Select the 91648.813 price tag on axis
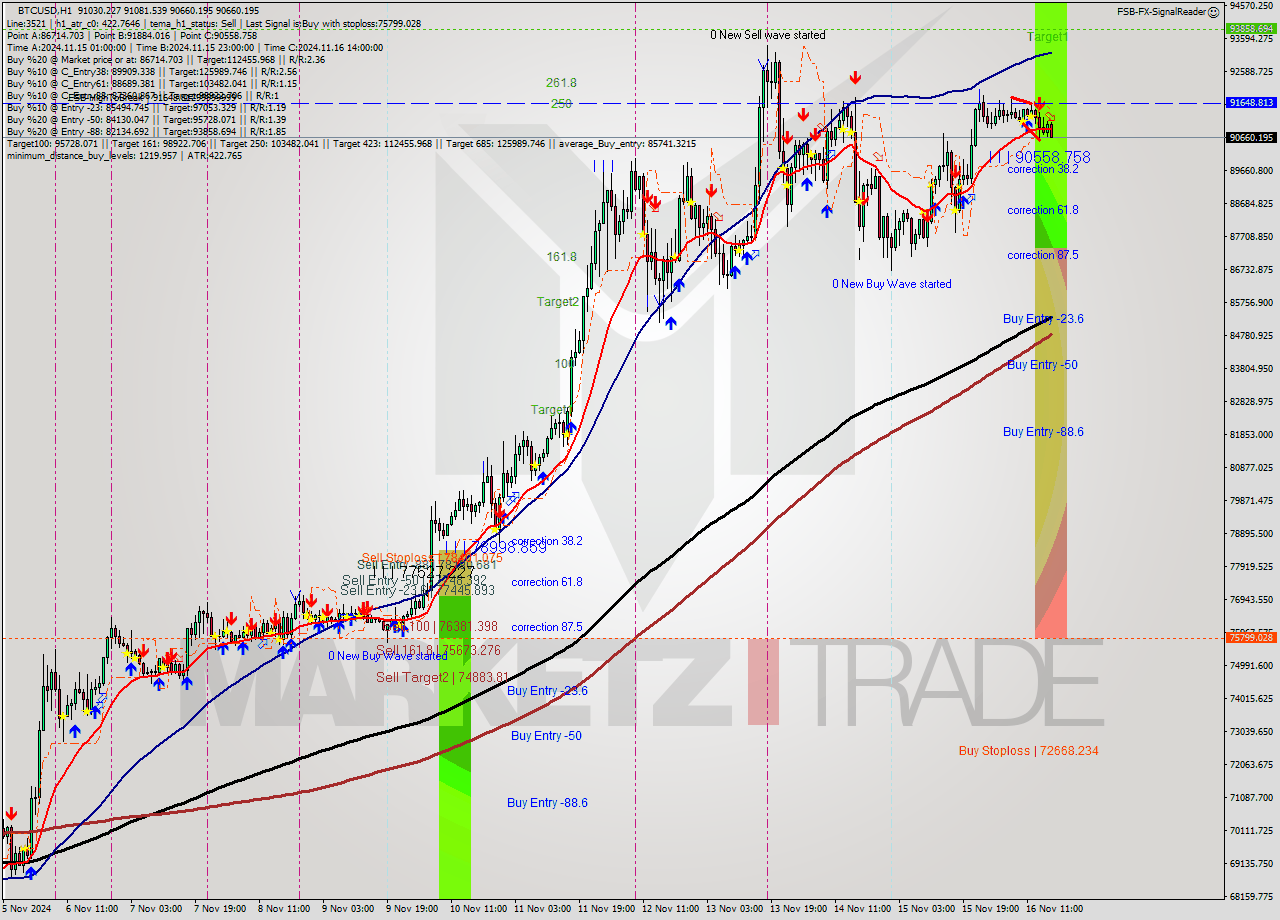The image size is (1280, 920). [1251, 103]
